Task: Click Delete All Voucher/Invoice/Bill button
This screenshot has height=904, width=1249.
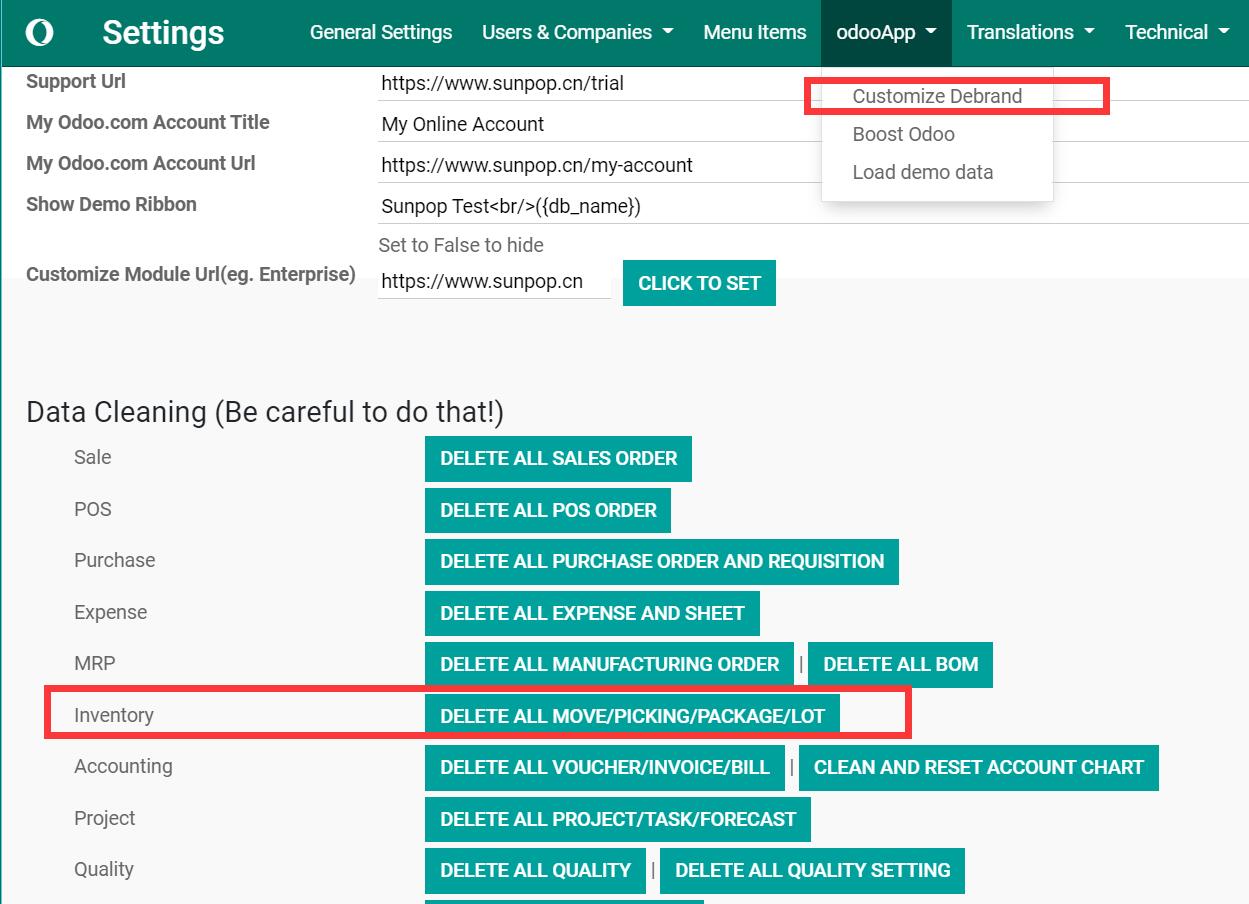Action: click(605, 767)
